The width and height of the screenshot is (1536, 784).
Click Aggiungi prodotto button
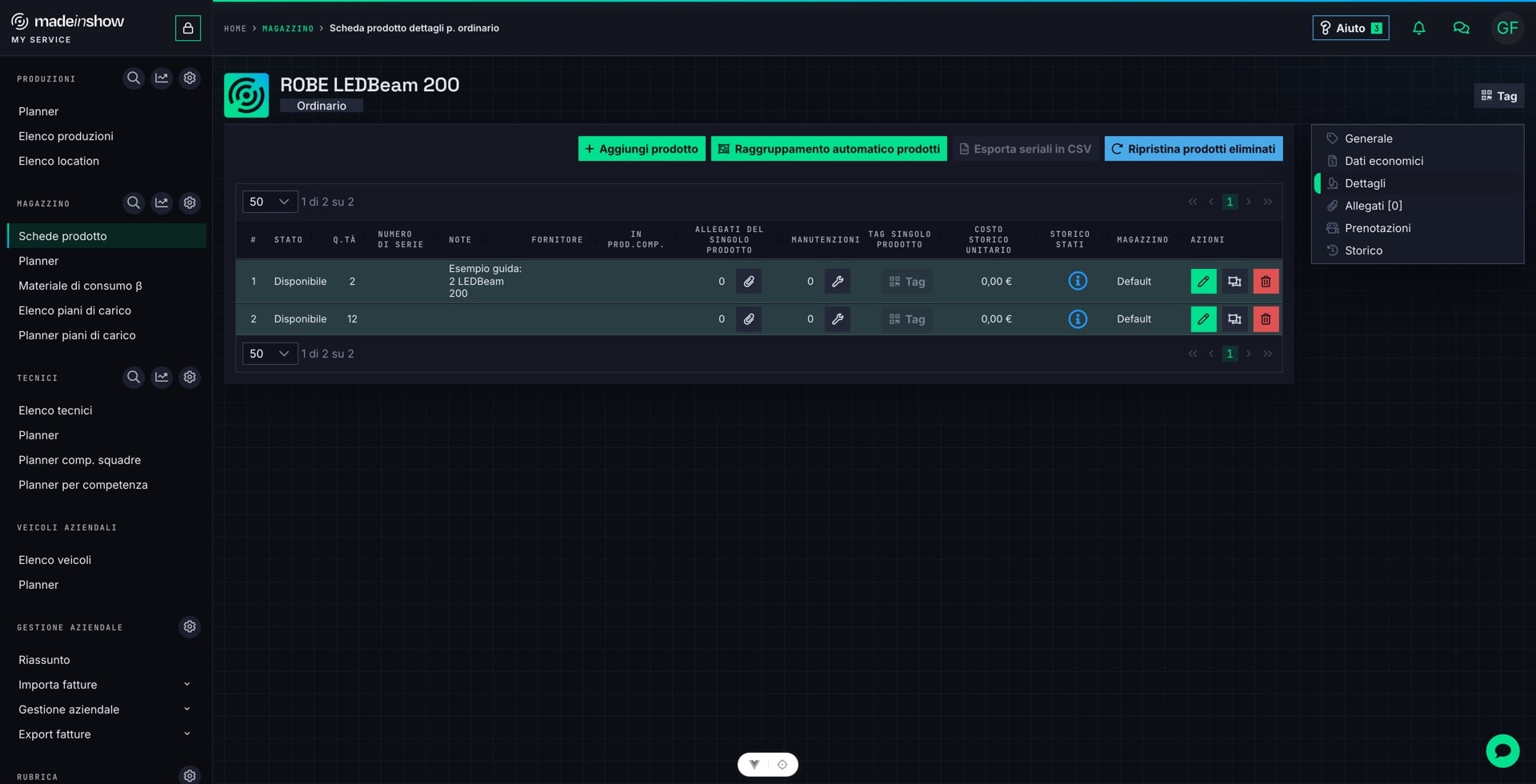click(642, 149)
